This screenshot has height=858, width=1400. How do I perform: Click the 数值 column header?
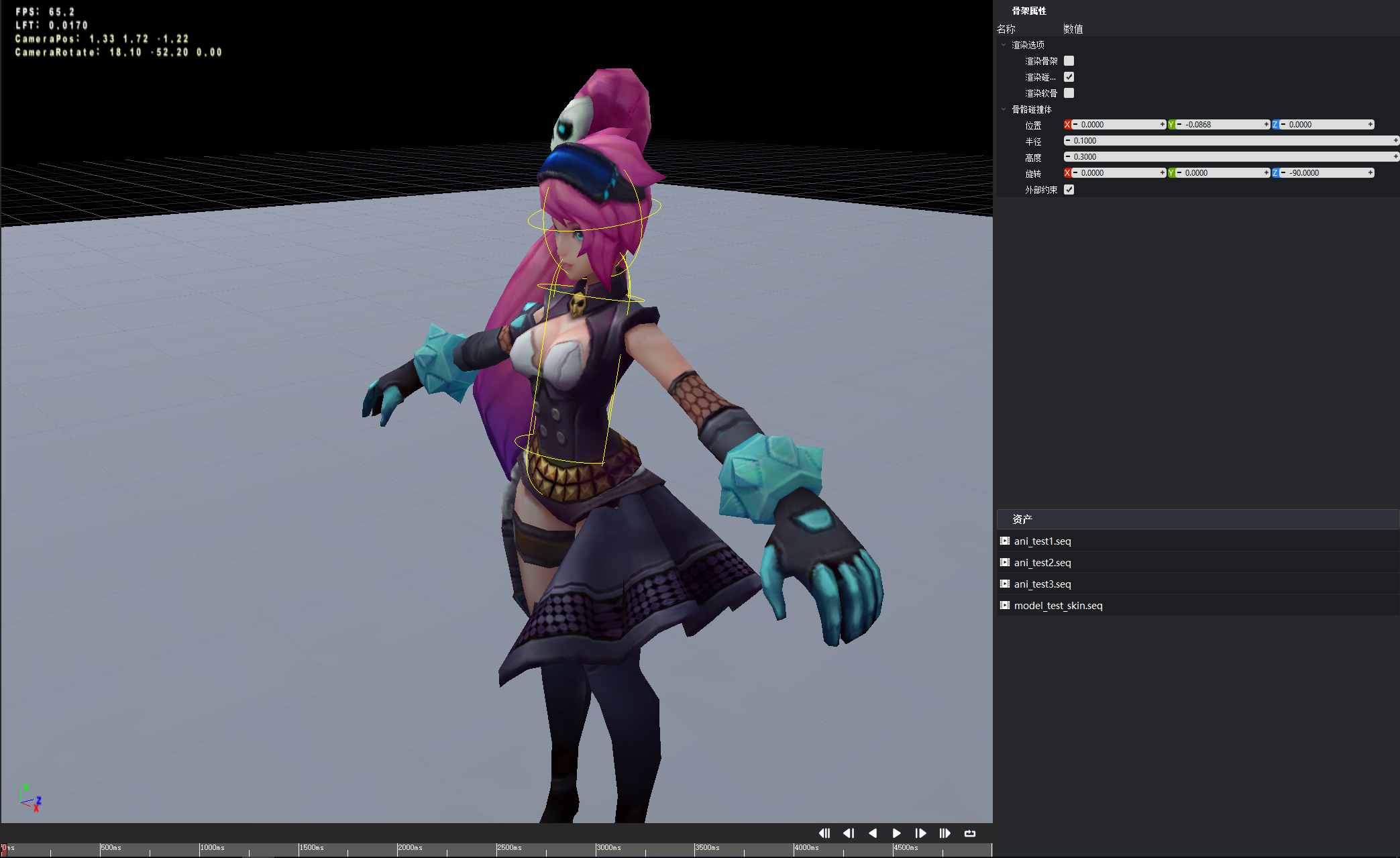coord(1073,29)
